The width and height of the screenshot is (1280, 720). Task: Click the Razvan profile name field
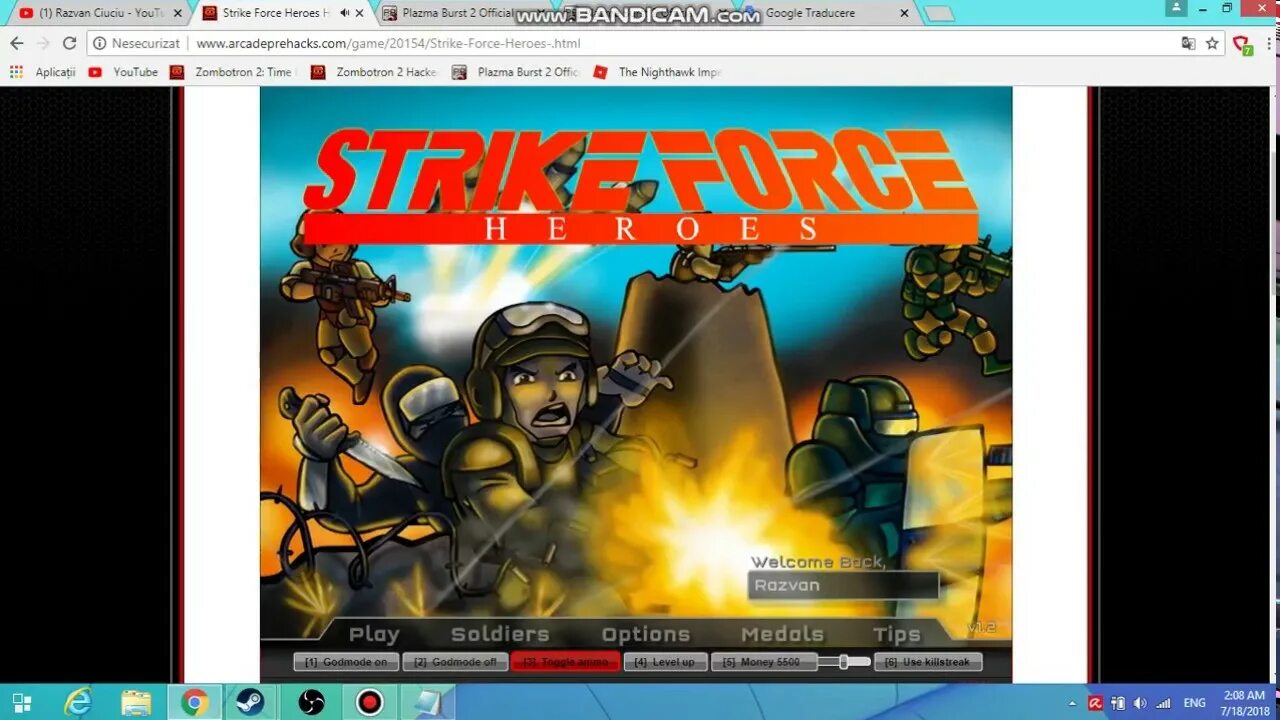pos(843,585)
